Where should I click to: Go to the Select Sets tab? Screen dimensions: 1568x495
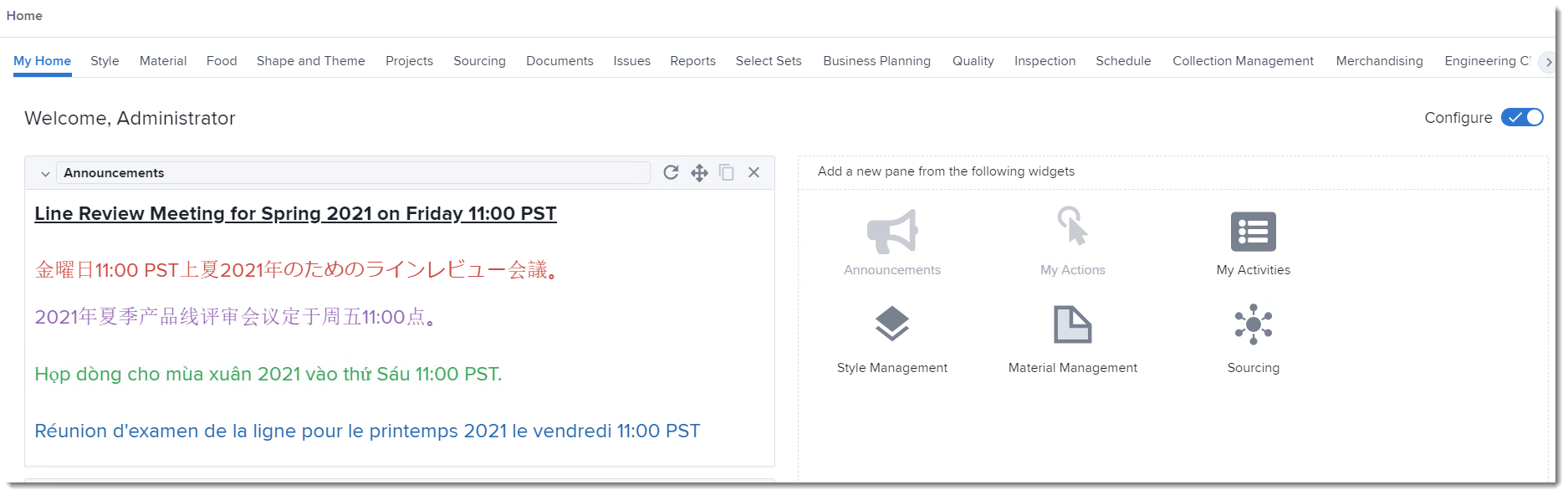[769, 61]
